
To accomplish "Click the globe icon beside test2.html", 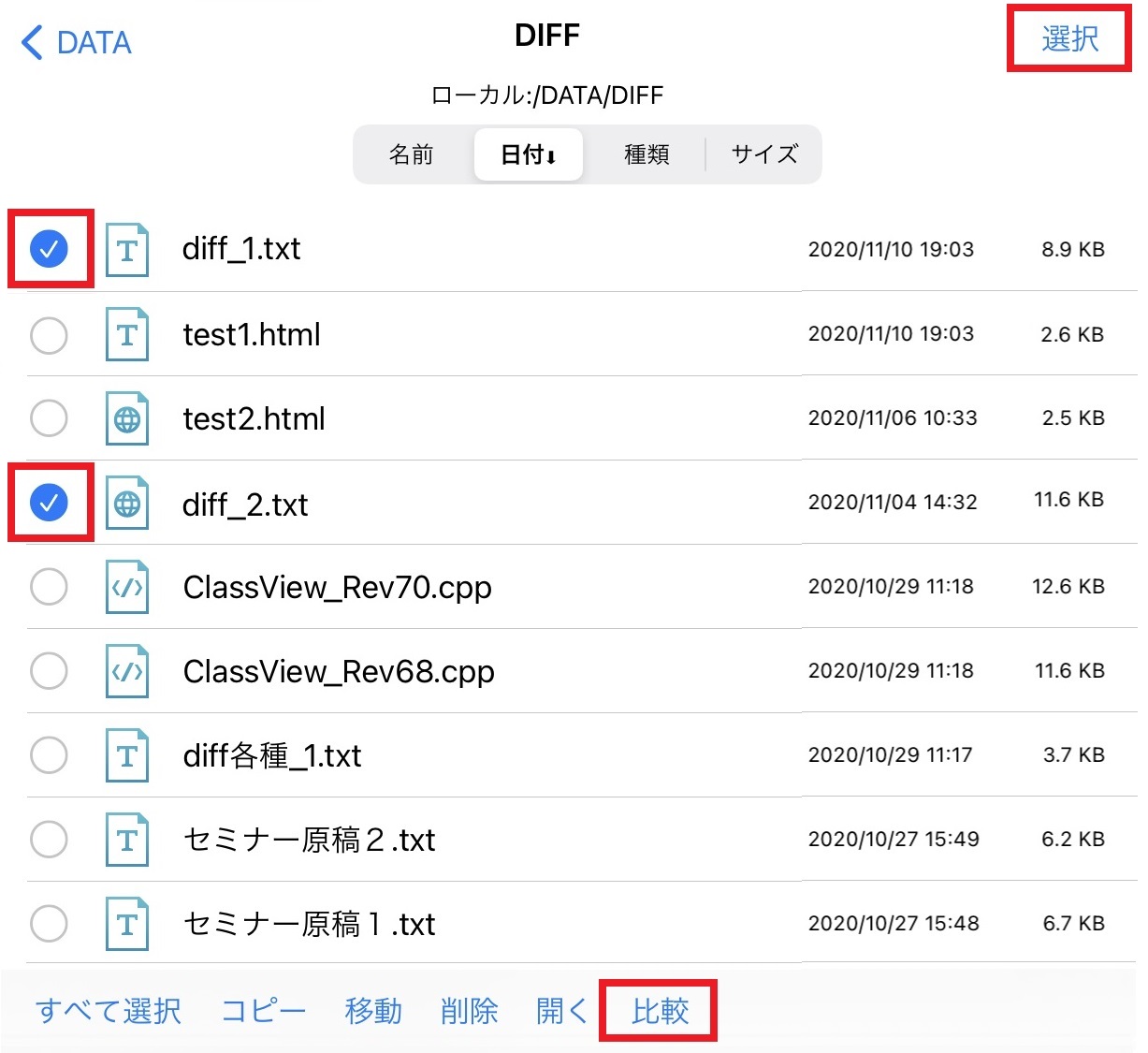I will (128, 418).
